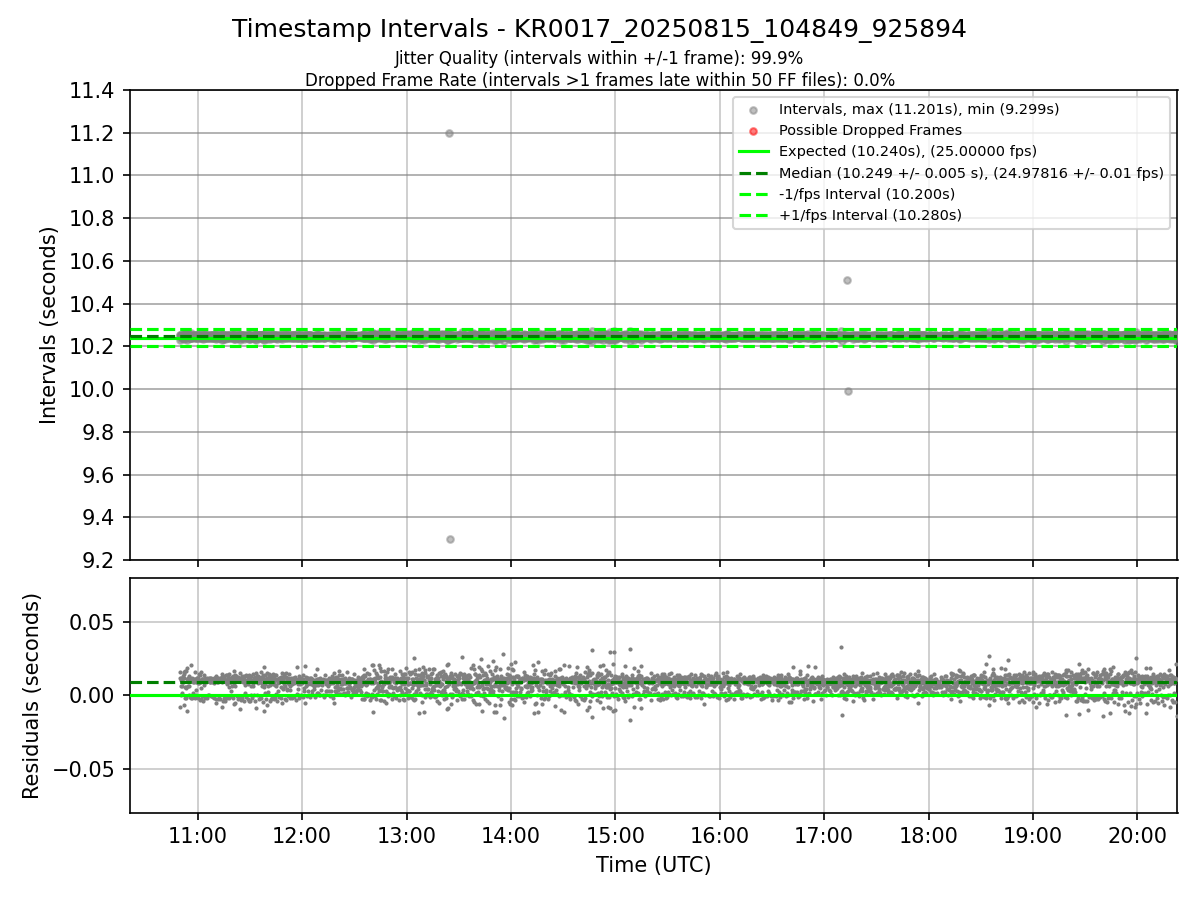
Task: Click the 'Intervals (seconds)' y-axis label
Action: 49,325
